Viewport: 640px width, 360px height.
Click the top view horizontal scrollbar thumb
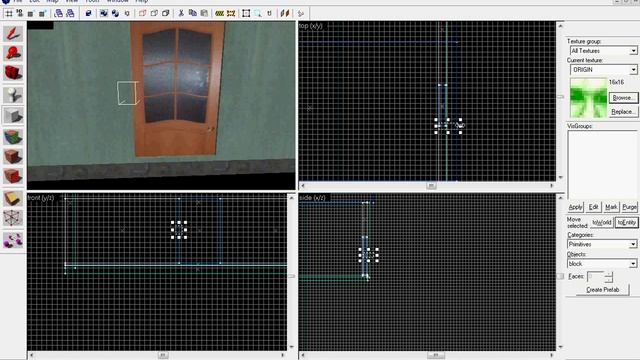pyautogui.click(x=431, y=186)
